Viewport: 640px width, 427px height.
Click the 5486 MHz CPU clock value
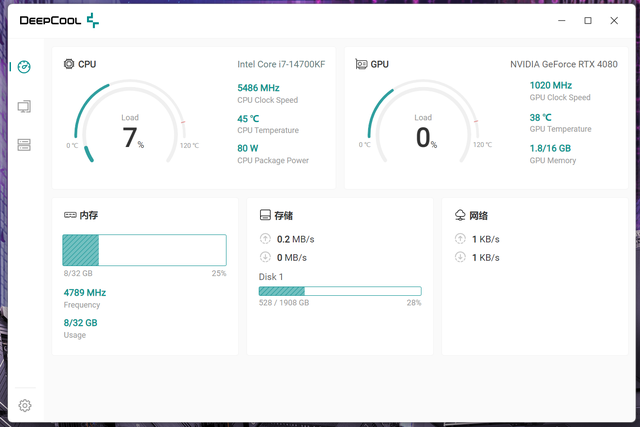pos(258,88)
